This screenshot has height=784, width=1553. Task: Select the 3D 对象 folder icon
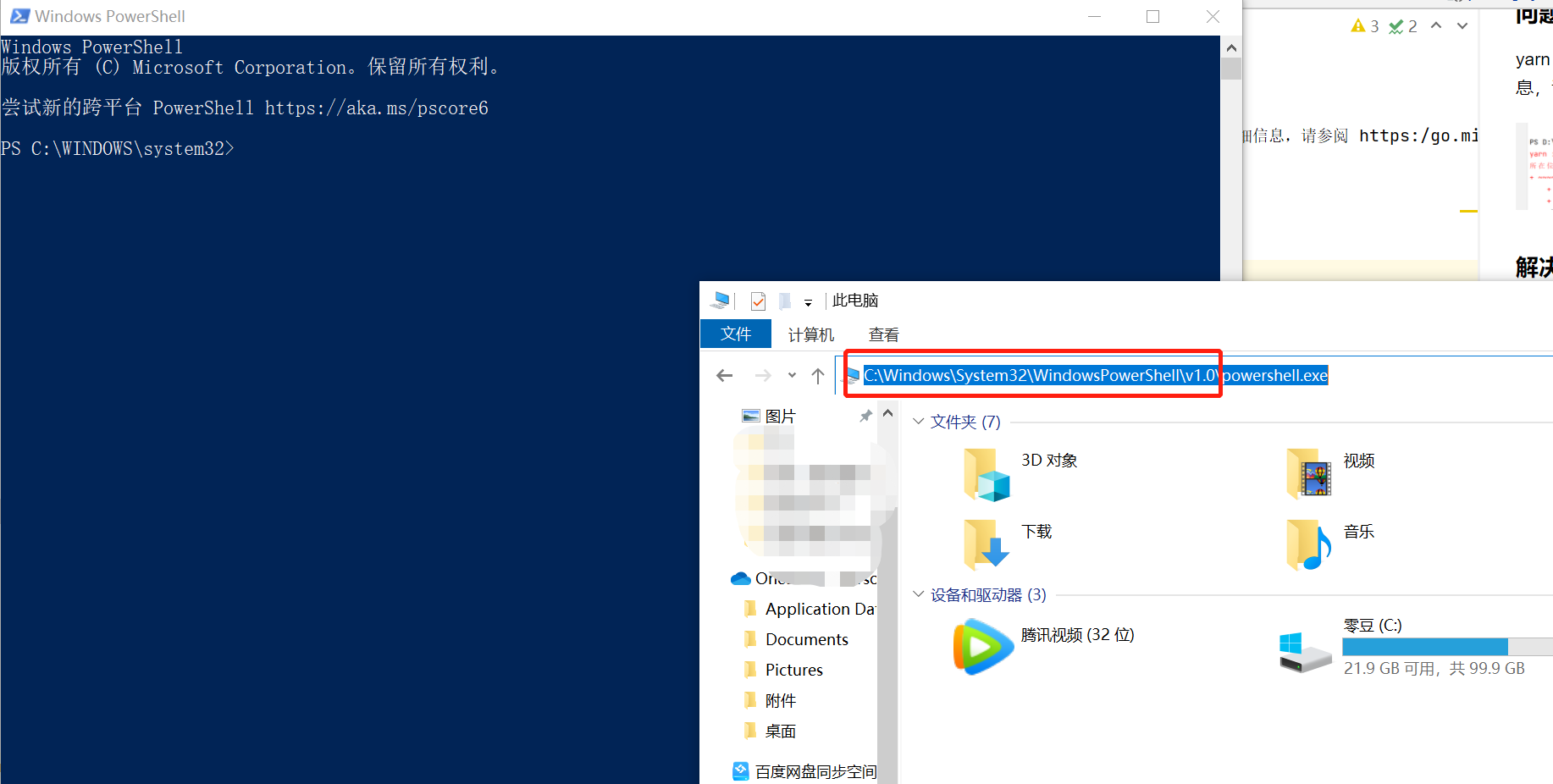pyautogui.click(x=987, y=474)
